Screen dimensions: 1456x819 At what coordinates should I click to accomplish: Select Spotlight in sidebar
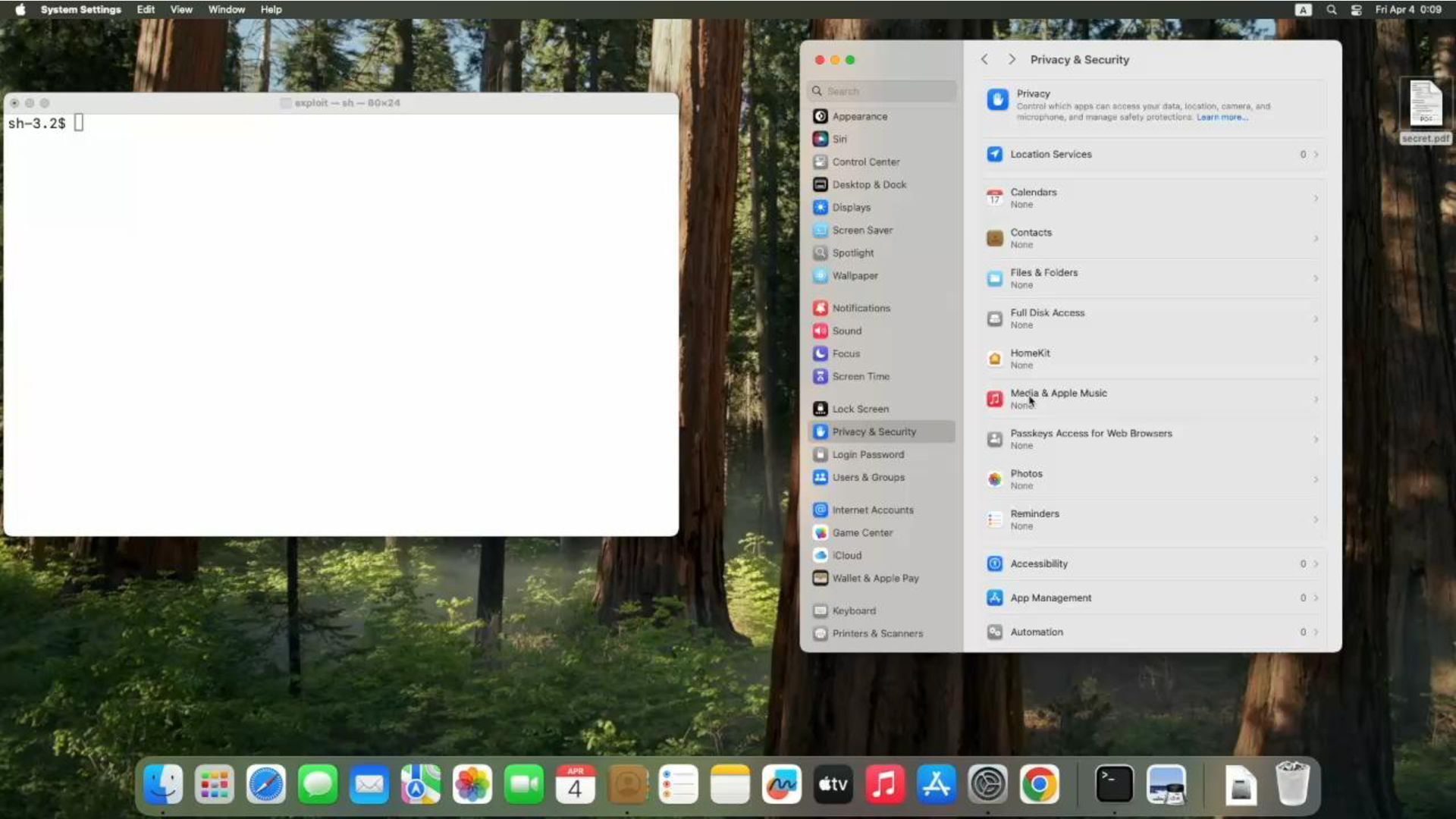pos(882,253)
